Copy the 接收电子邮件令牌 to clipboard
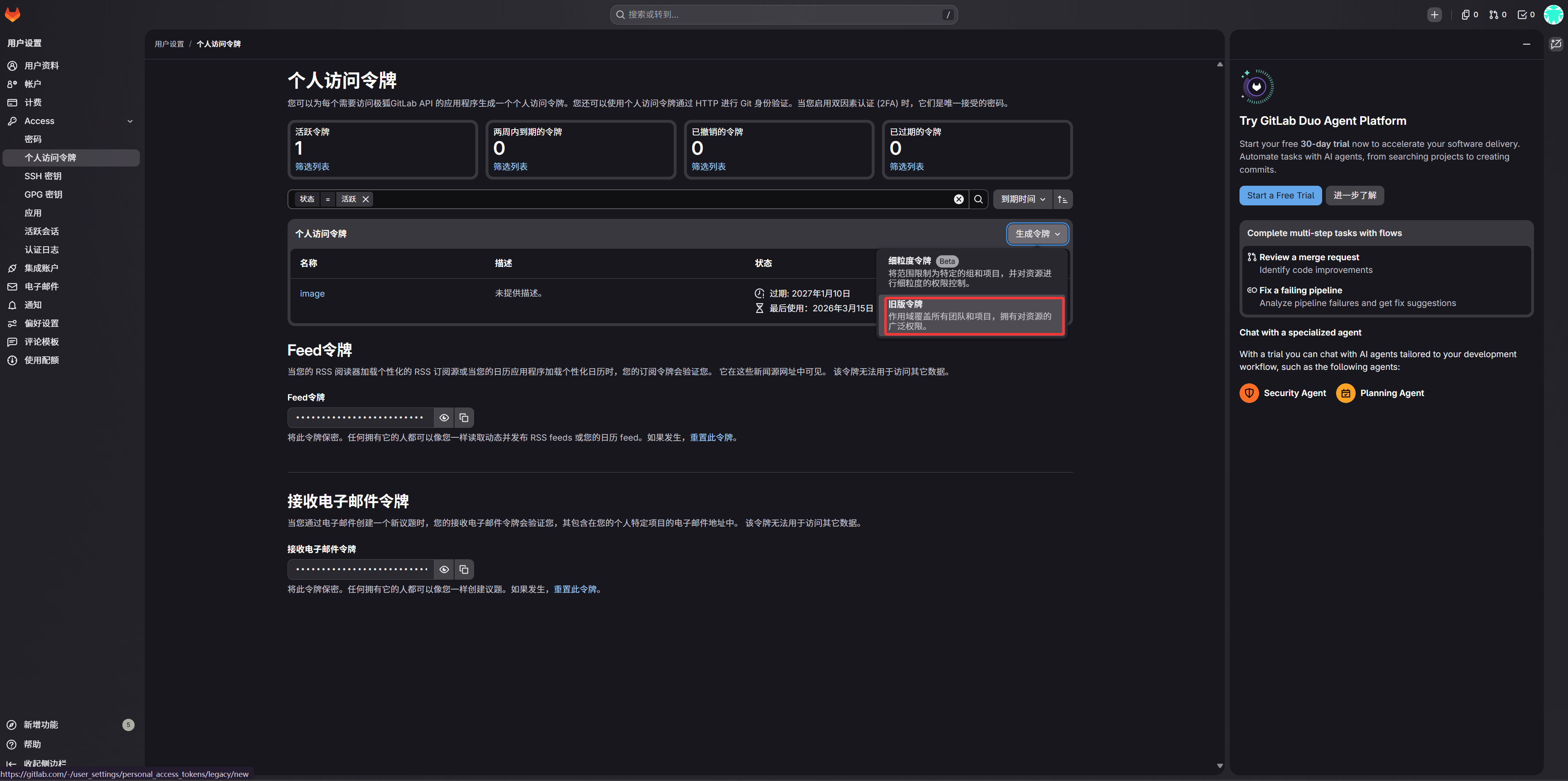Viewport: 1568px width, 781px height. click(464, 569)
